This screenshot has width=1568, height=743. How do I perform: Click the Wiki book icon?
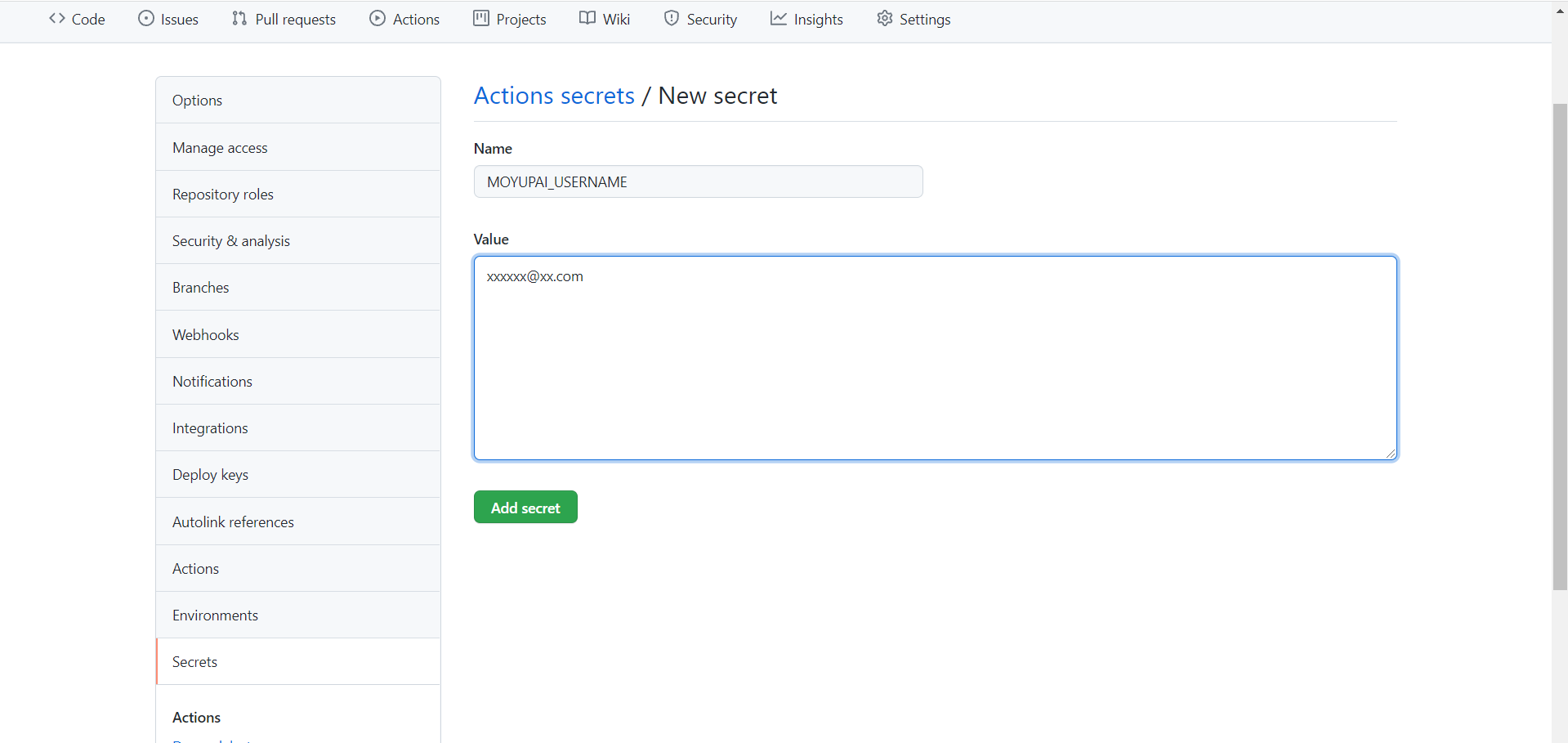pos(587,18)
